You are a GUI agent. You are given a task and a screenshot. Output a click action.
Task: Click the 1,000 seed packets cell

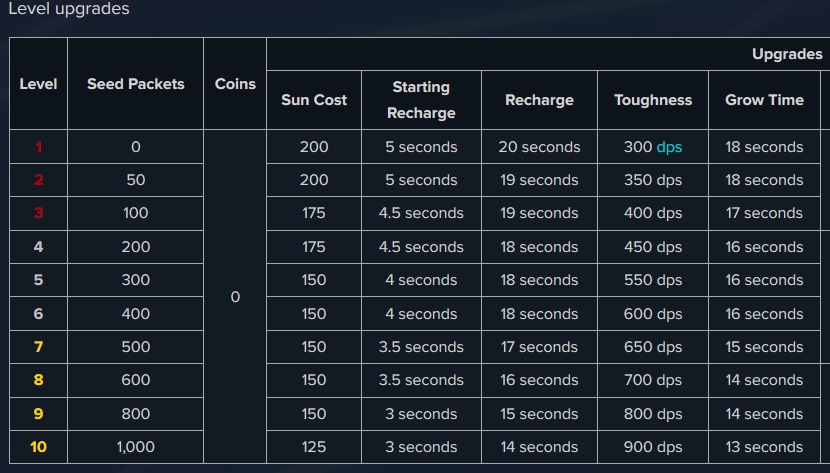(x=135, y=447)
